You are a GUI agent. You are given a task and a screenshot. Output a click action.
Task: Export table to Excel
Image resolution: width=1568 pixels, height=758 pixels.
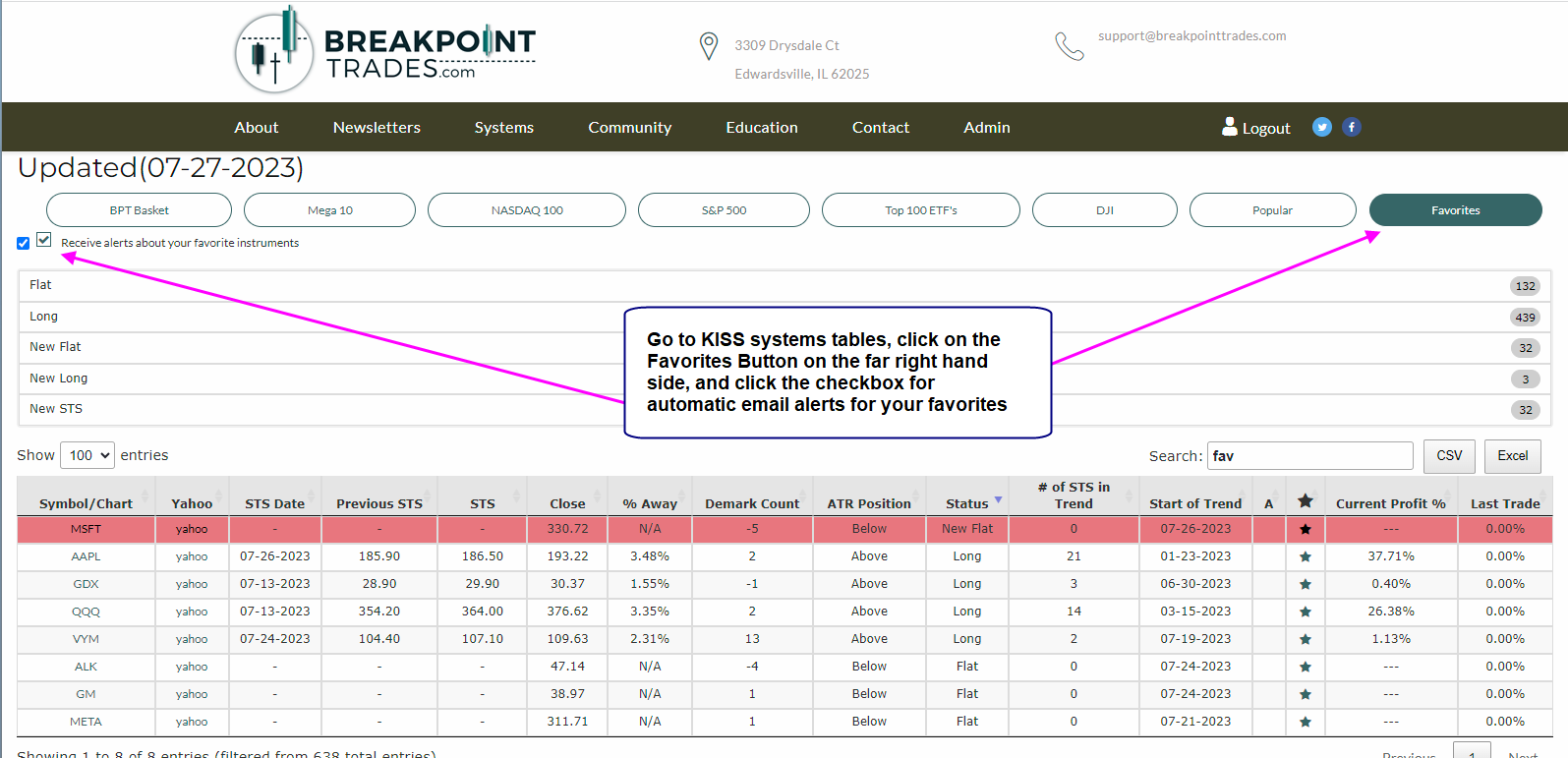1513,456
